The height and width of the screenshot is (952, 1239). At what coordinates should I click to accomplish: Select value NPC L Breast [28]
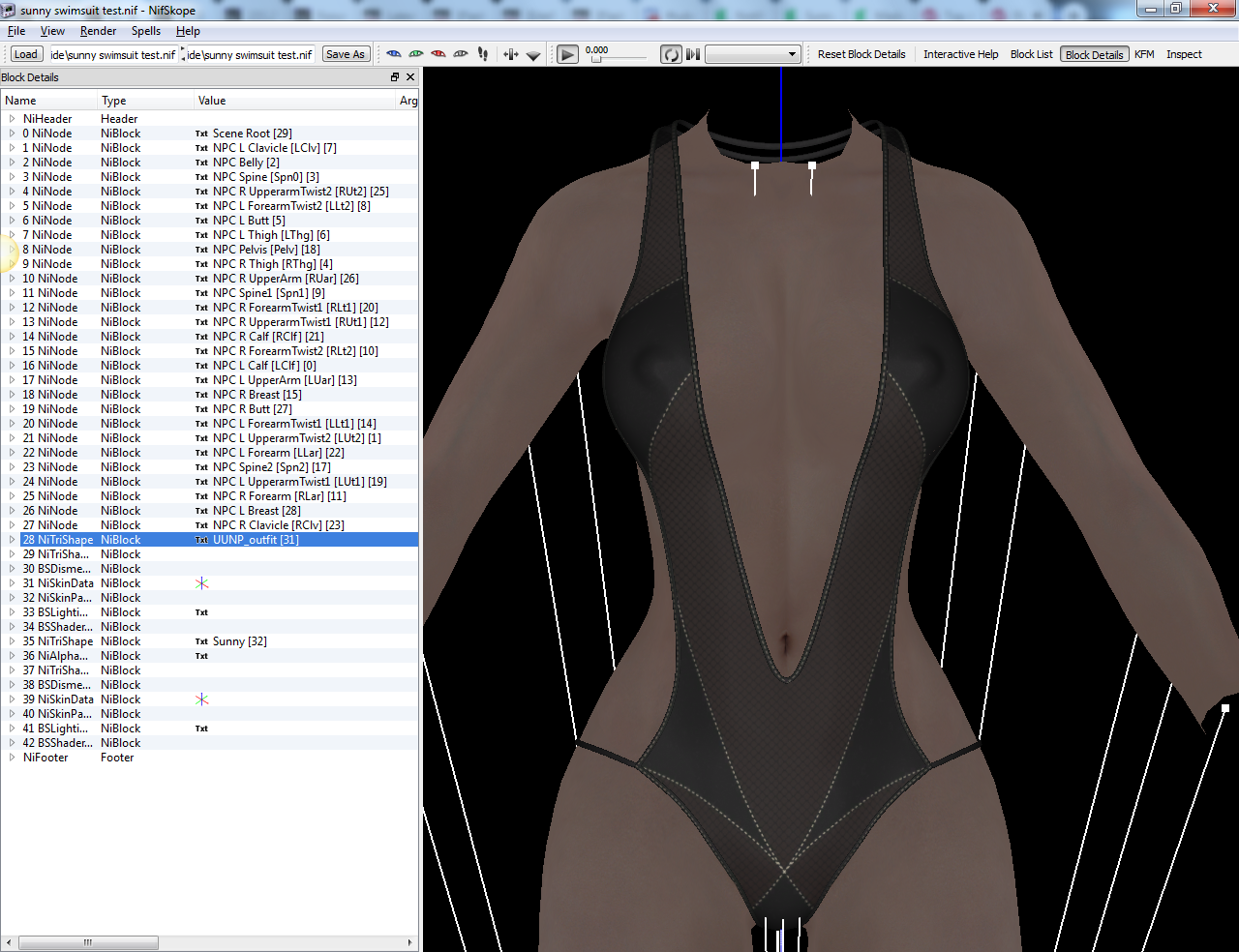257,511
